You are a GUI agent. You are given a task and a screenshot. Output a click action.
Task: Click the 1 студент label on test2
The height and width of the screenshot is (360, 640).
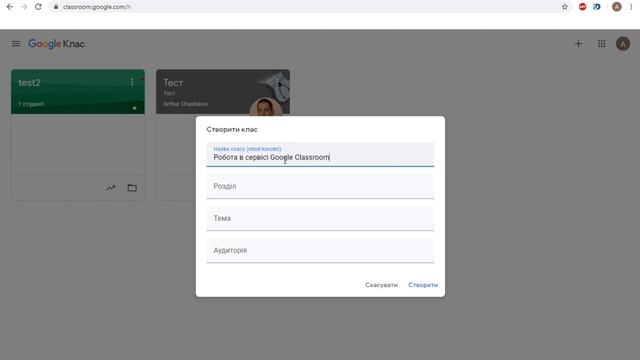[x=31, y=104]
